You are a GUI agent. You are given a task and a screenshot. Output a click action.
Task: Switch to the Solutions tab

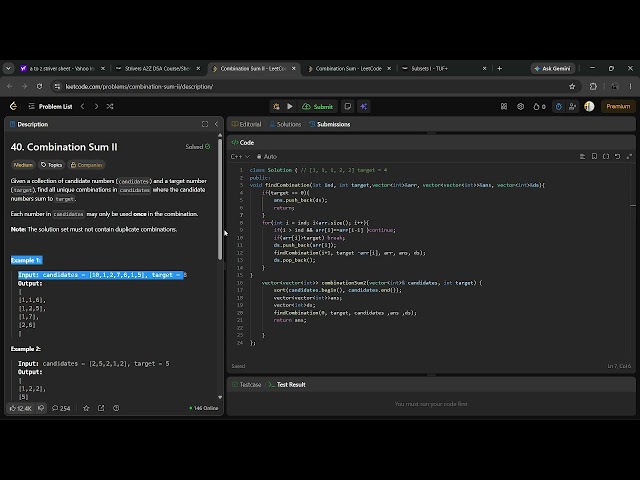285,124
